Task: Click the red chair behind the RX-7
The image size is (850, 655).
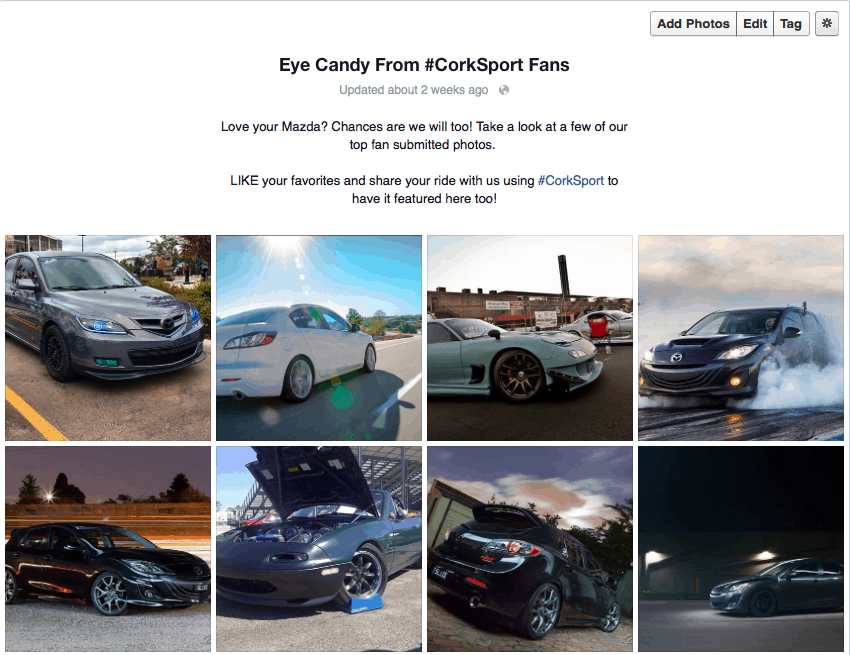Action: tap(597, 327)
